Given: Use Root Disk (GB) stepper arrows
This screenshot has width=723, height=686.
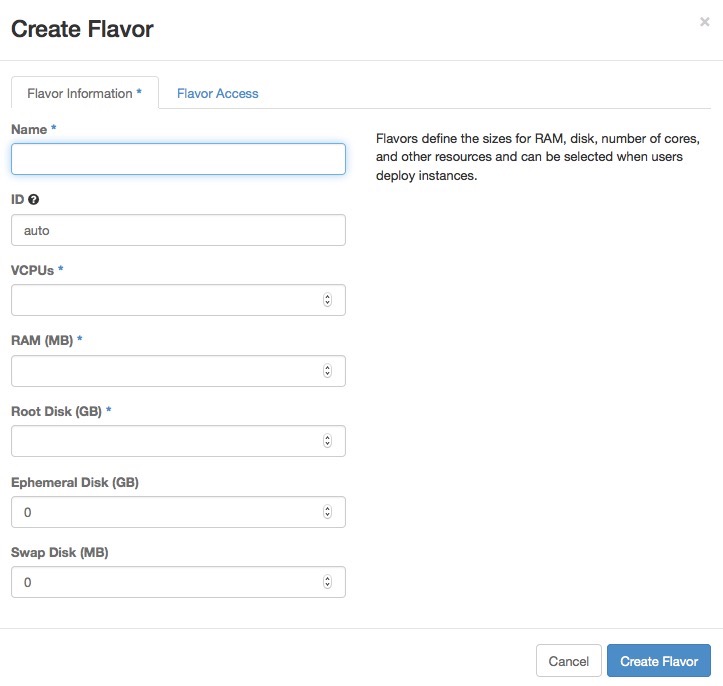Looking at the screenshot, I should [x=328, y=441].
